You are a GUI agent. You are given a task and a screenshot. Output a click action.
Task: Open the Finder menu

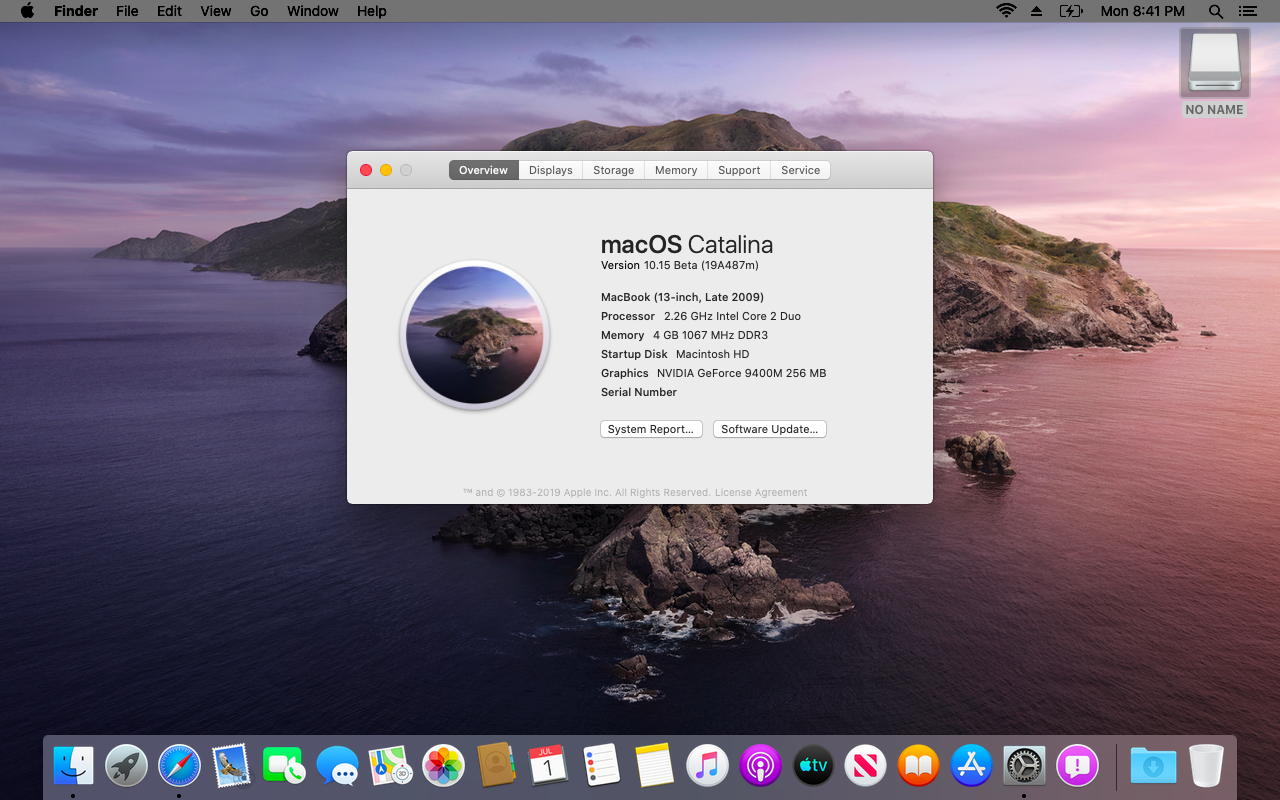click(x=76, y=11)
